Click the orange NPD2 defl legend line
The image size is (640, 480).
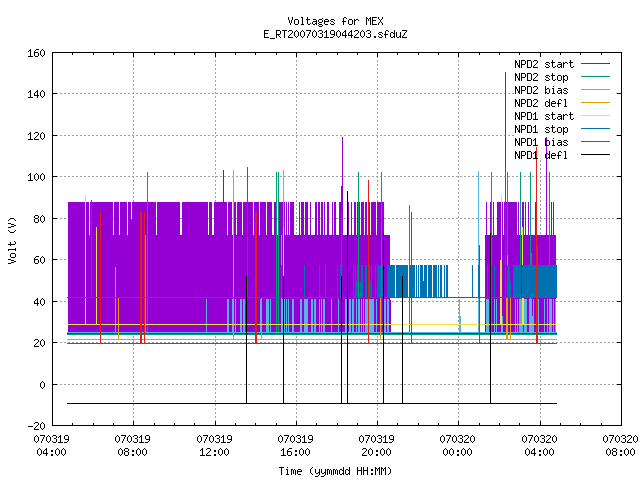click(x=595, y=103)
